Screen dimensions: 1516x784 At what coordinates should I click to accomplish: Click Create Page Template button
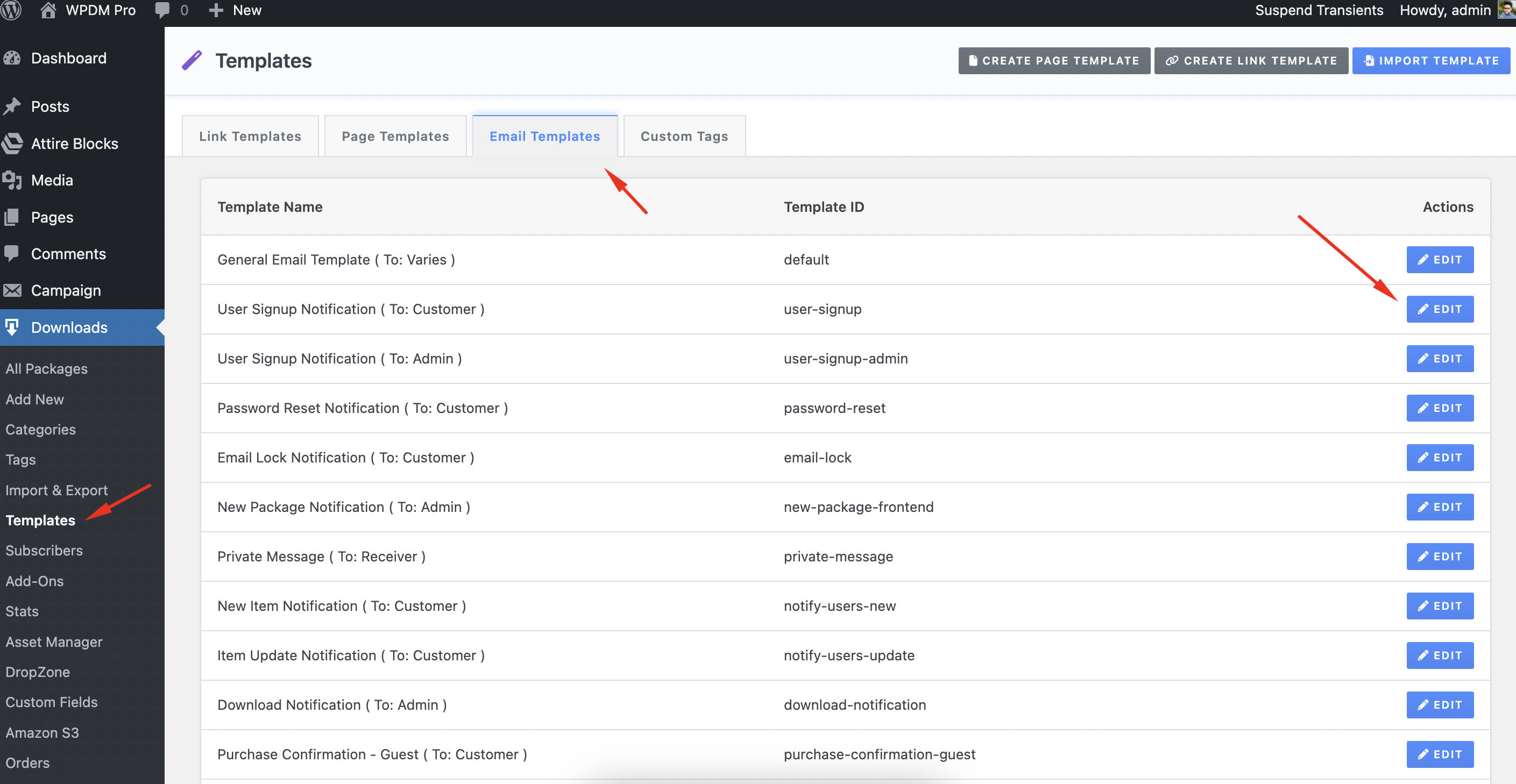coord(1054,61)
